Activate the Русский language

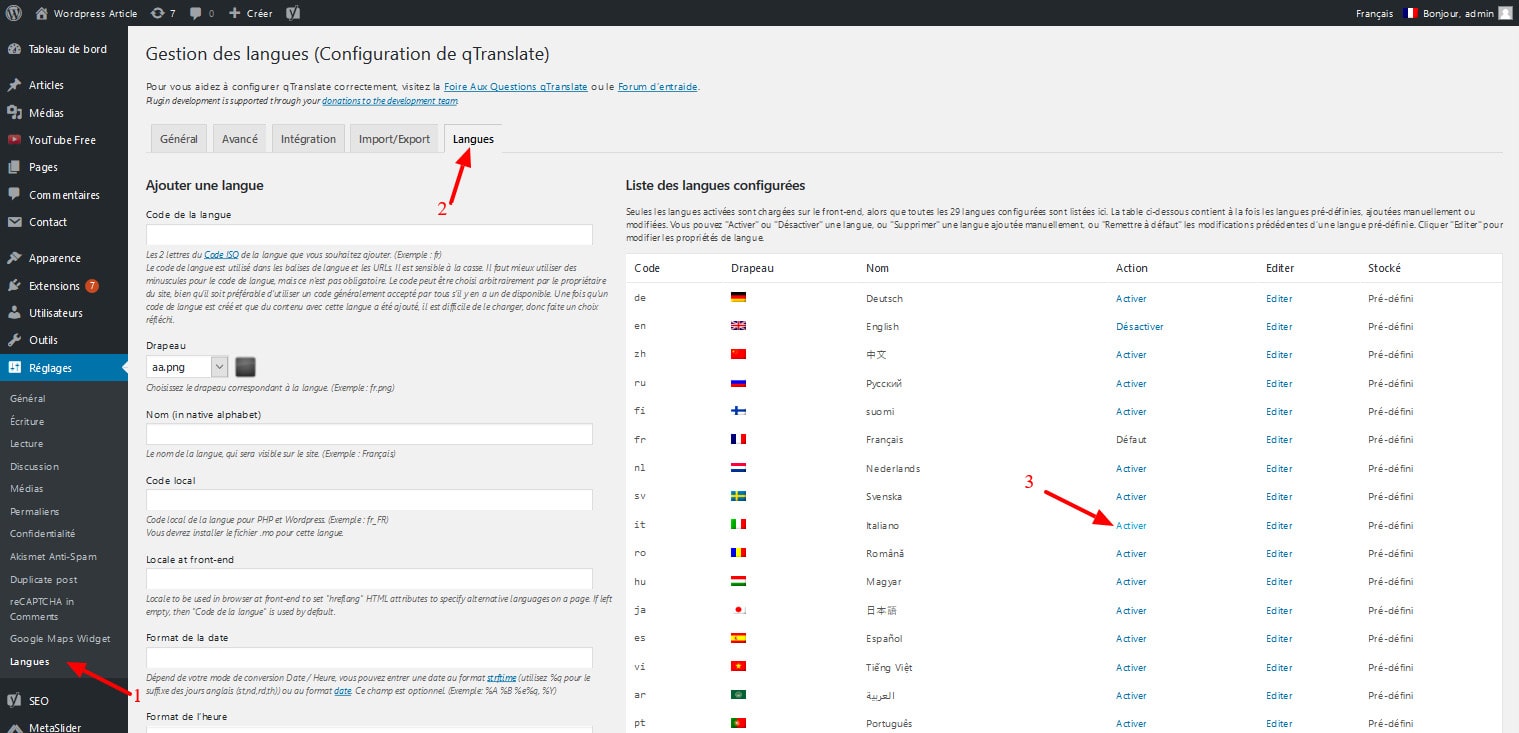[1131, 384]
